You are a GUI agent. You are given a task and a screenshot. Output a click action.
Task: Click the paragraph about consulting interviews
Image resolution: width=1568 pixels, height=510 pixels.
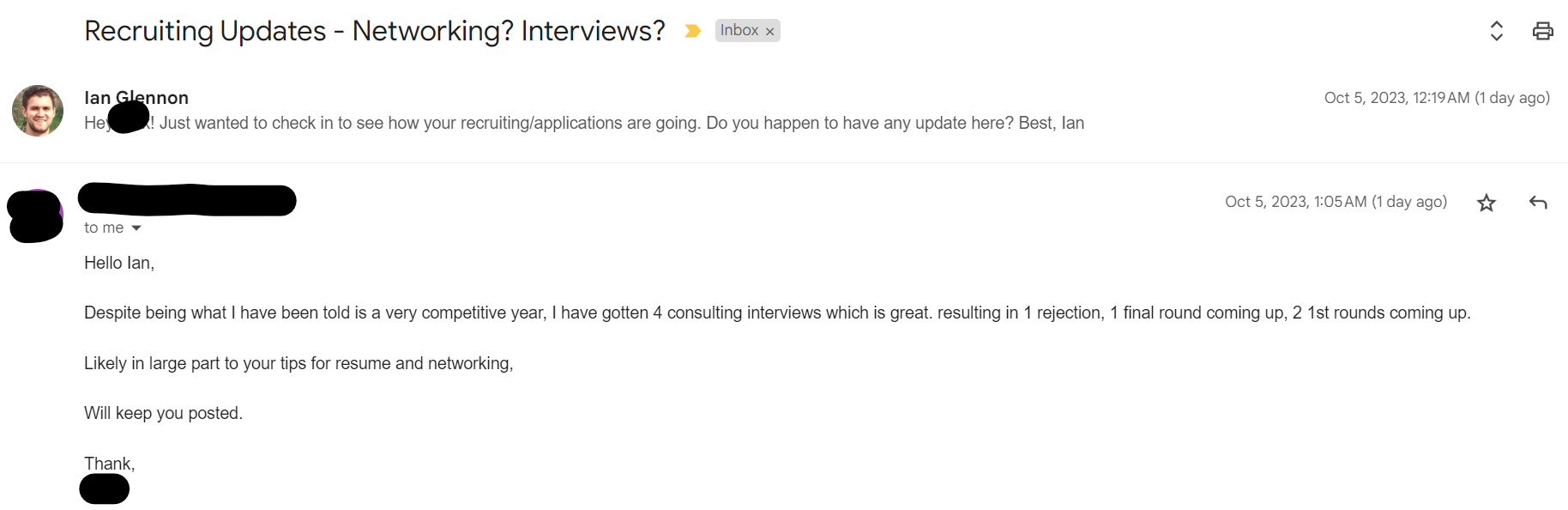[x=776, y=313]
